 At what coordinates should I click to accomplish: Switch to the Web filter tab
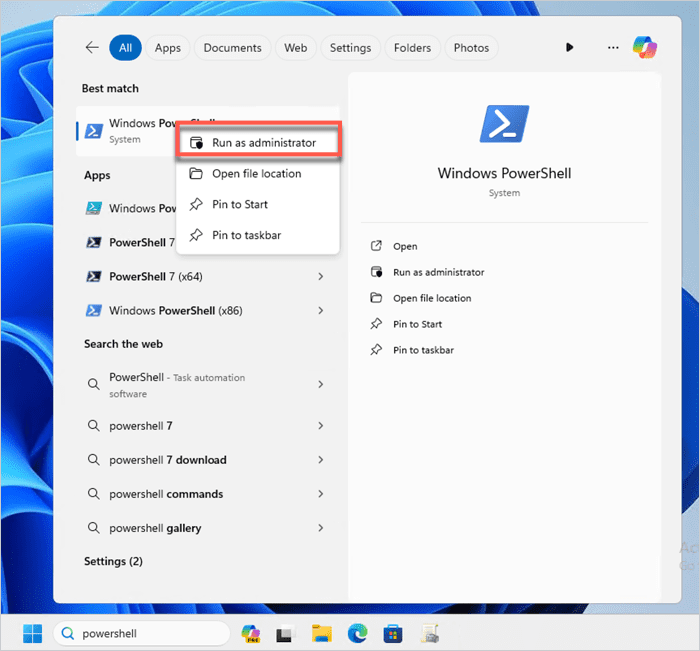(296, 48)
